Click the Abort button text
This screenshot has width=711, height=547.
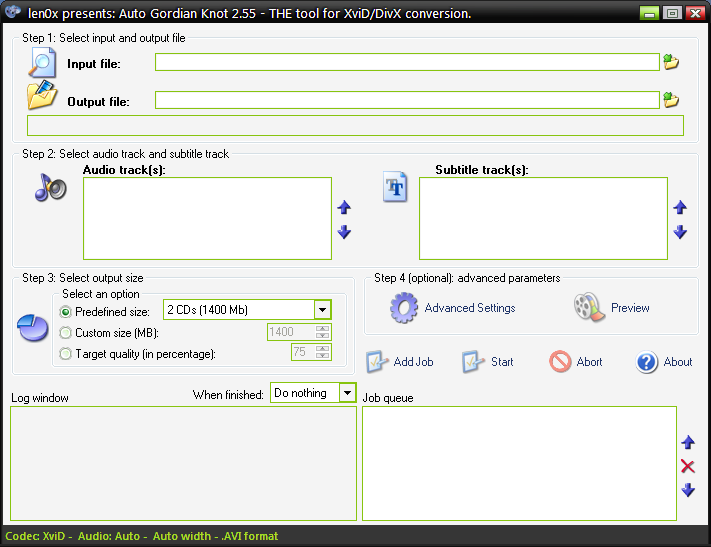click(x=589, y=362)
